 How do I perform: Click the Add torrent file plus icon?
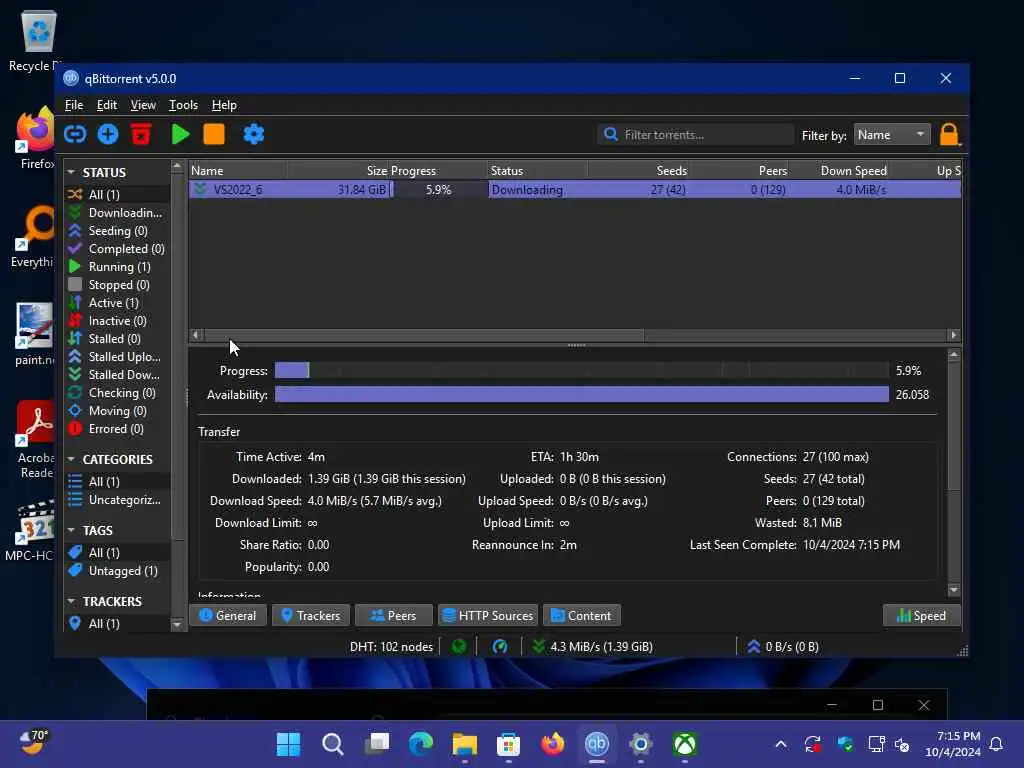point(108,135)
